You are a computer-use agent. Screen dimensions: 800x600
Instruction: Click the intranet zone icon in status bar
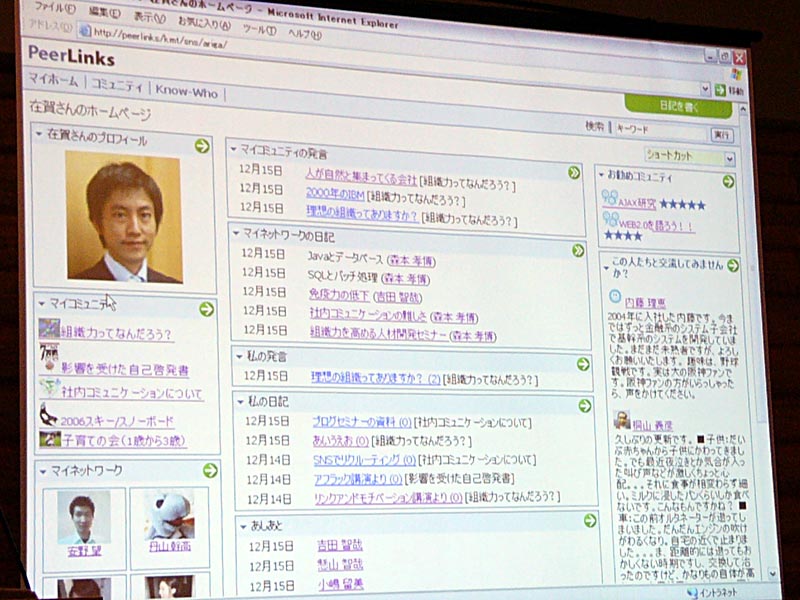click(x=692, y=592)
